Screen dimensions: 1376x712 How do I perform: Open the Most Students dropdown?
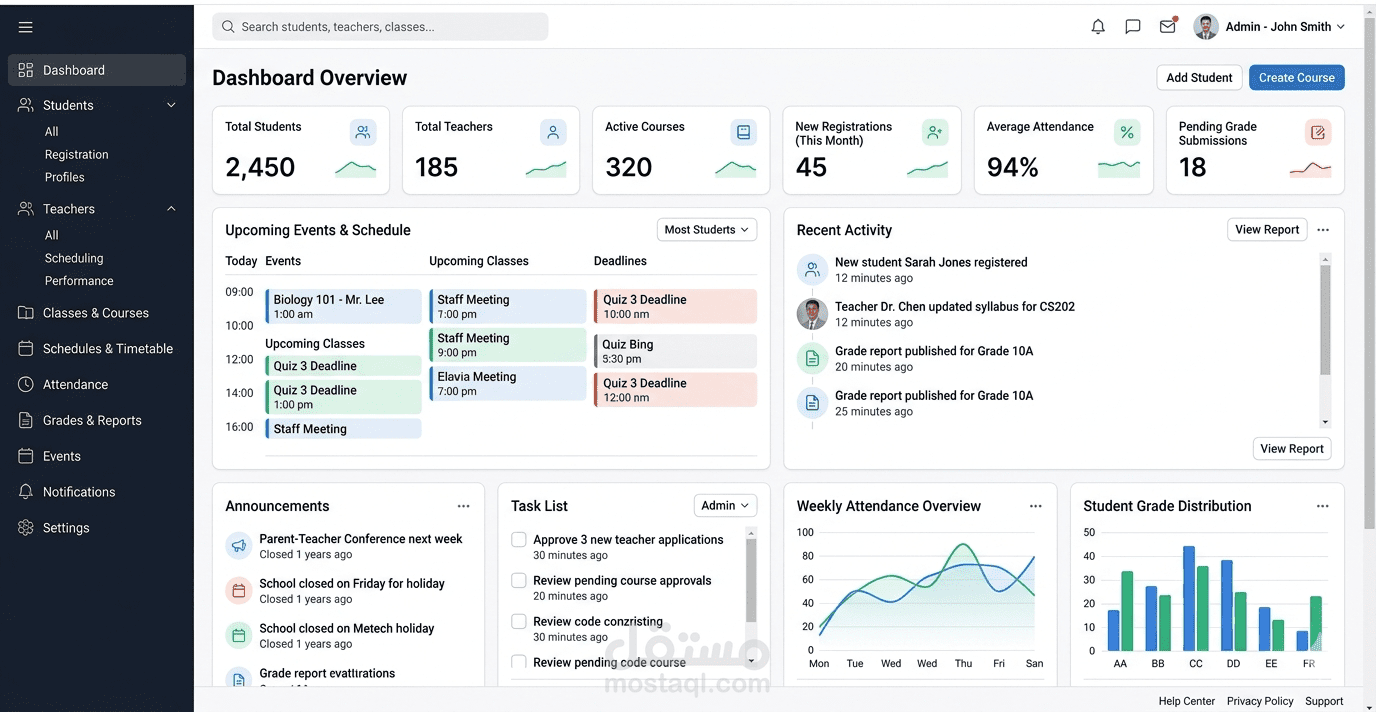(707, 230)
